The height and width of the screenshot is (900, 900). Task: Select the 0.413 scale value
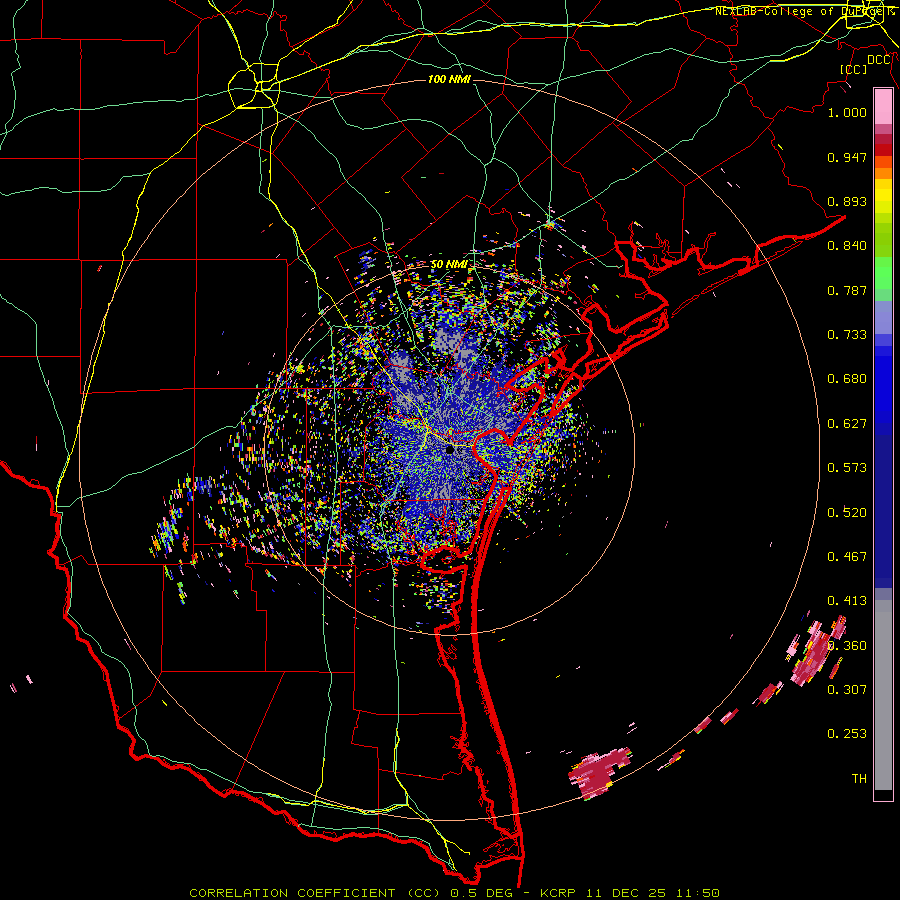[847, 601]
